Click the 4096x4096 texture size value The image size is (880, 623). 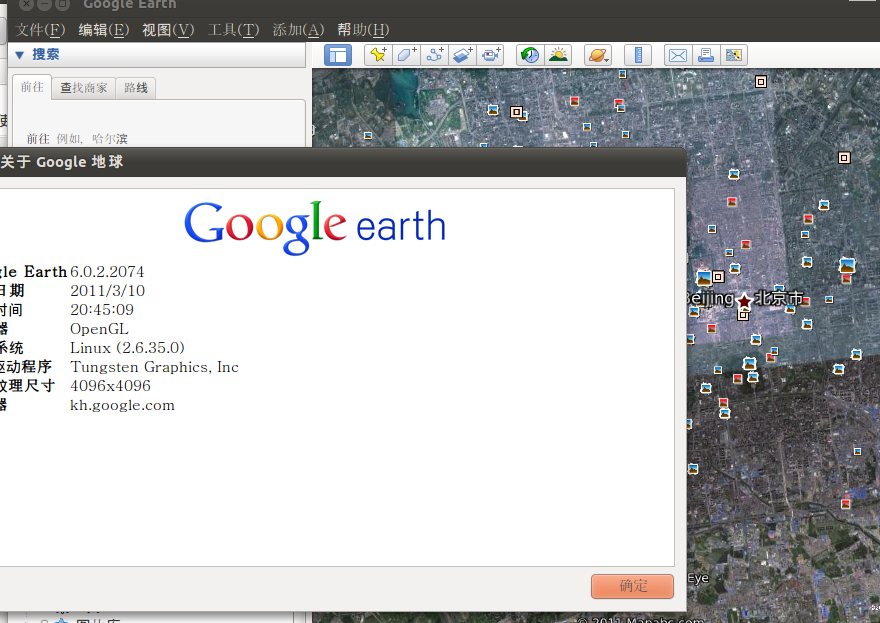tap(111, 386)
